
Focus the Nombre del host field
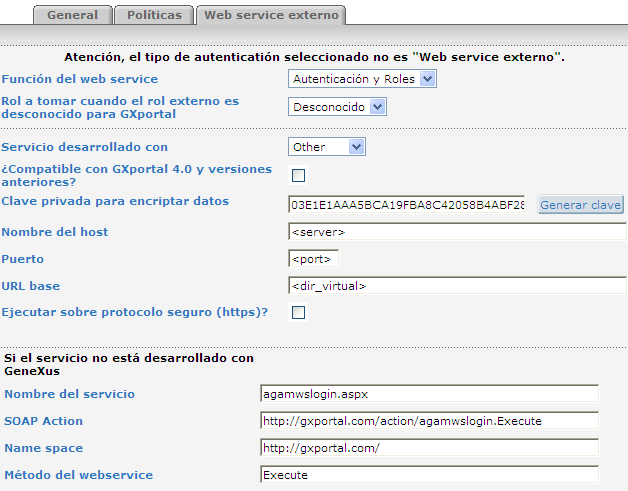457,232
